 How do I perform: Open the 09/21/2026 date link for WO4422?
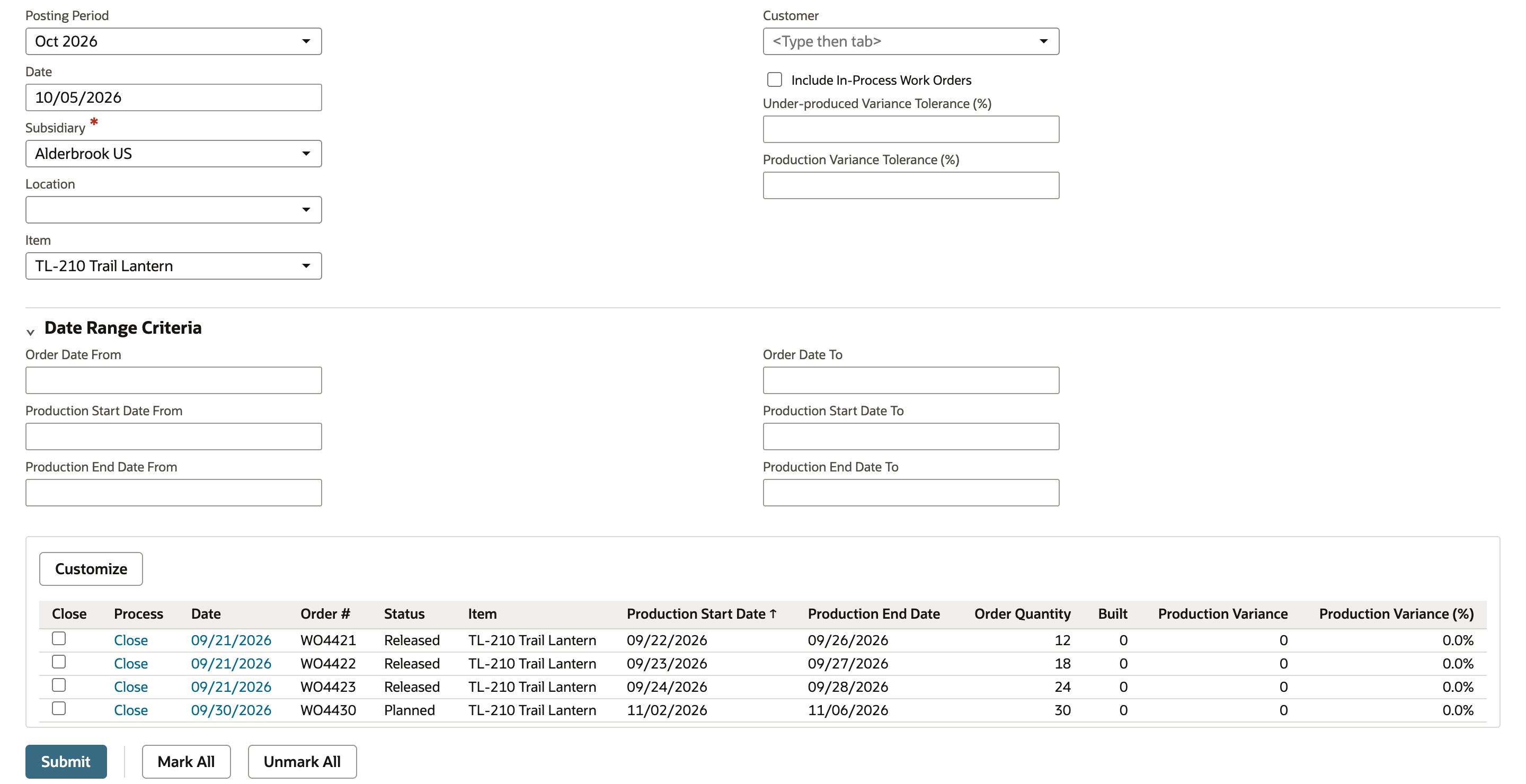pos(231,664)
